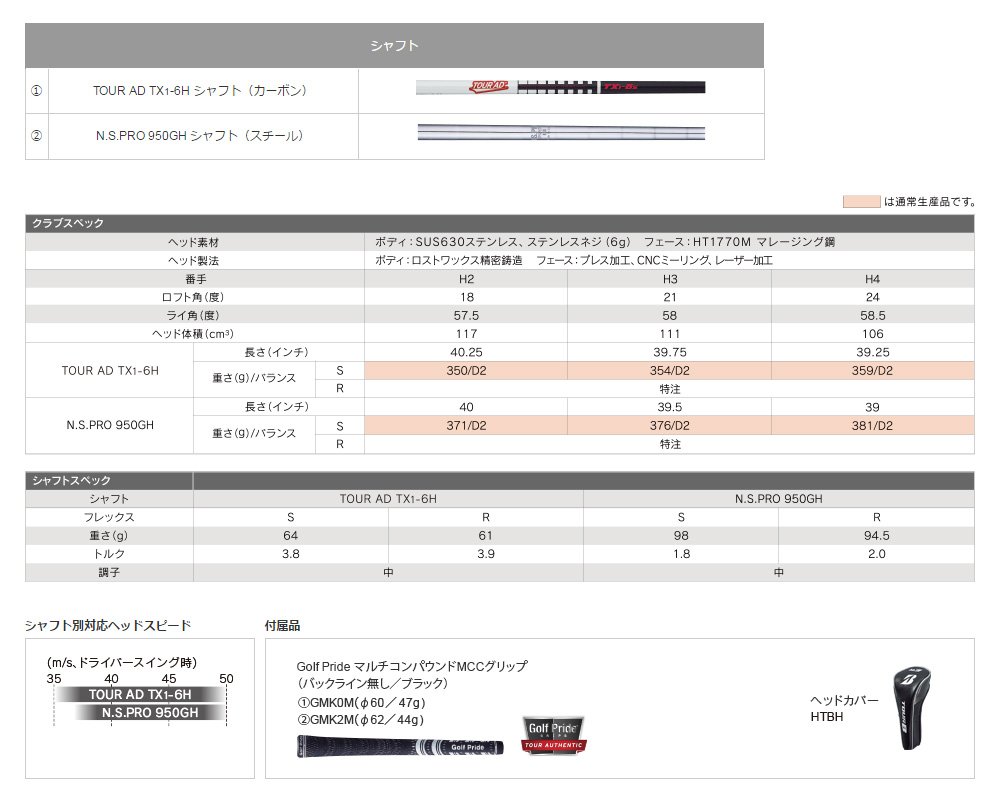Click torque value '2.0'
The image size is (1000, 800).
coord(877,554)
